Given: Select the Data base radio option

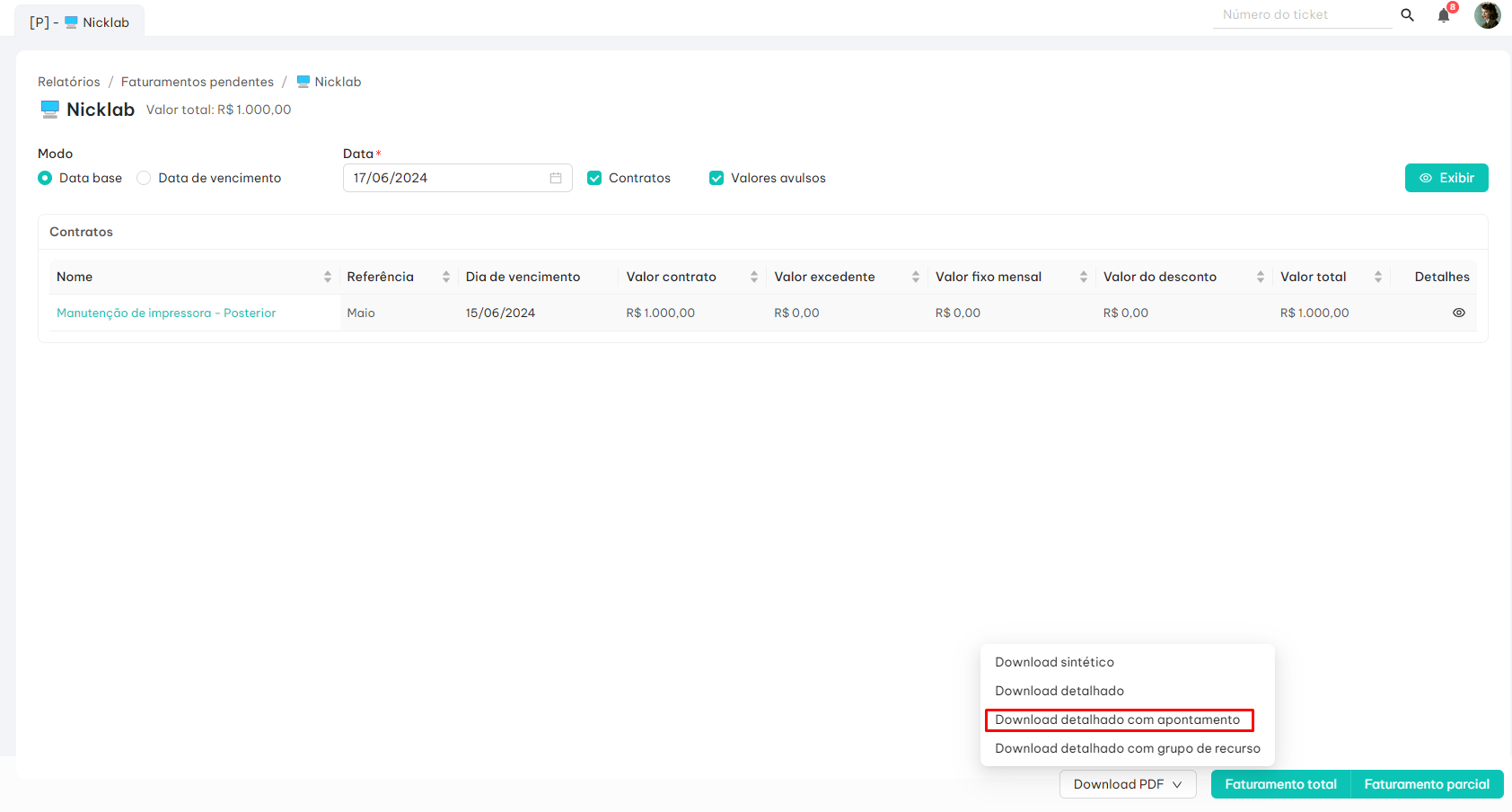Looking at the screenshot, I should [45, 178].
